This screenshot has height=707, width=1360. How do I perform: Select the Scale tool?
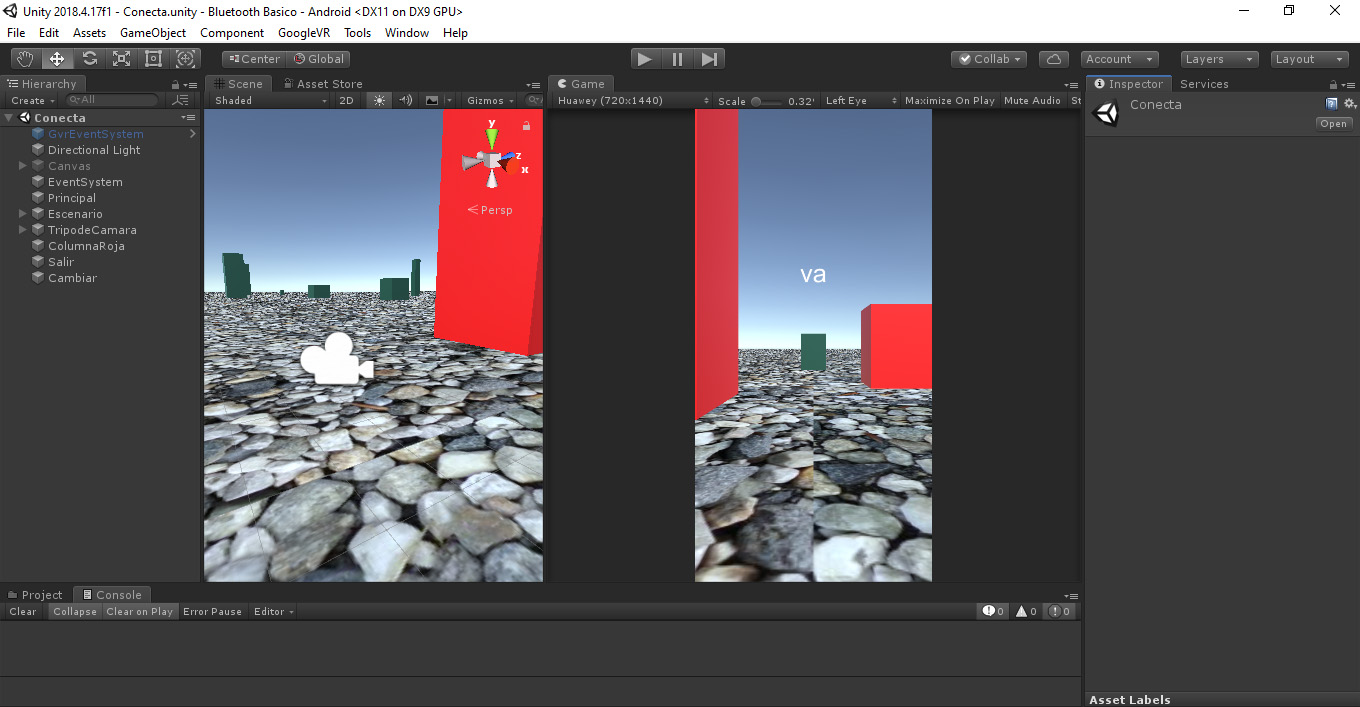[121, 59]
